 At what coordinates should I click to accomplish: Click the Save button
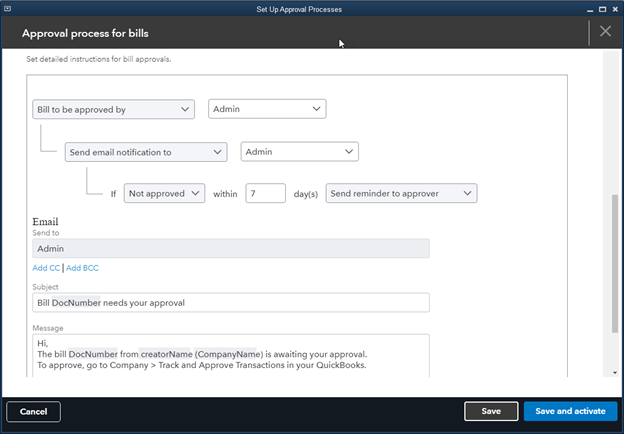491,412
